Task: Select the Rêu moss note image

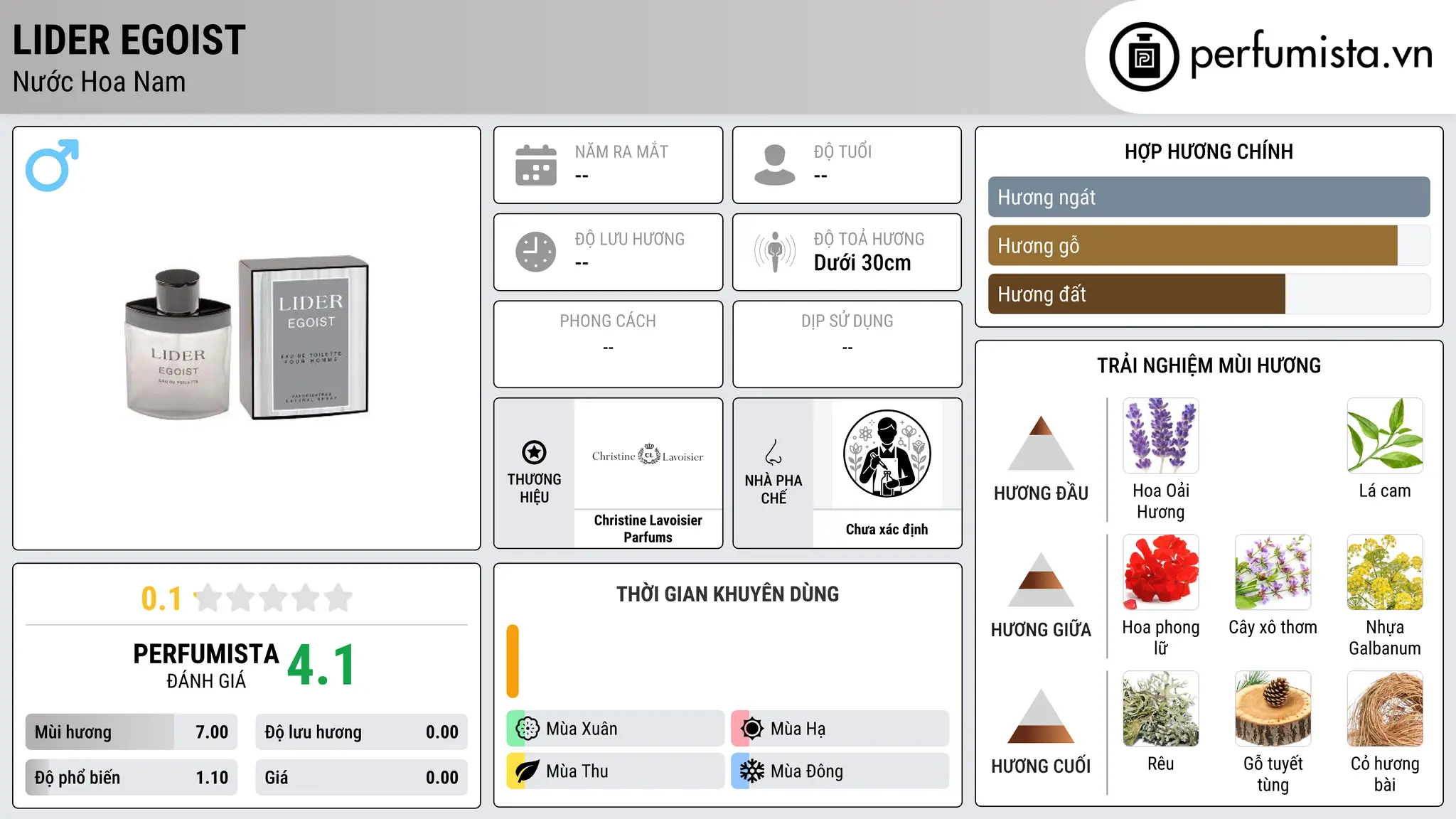Action: pos(1161,709)
